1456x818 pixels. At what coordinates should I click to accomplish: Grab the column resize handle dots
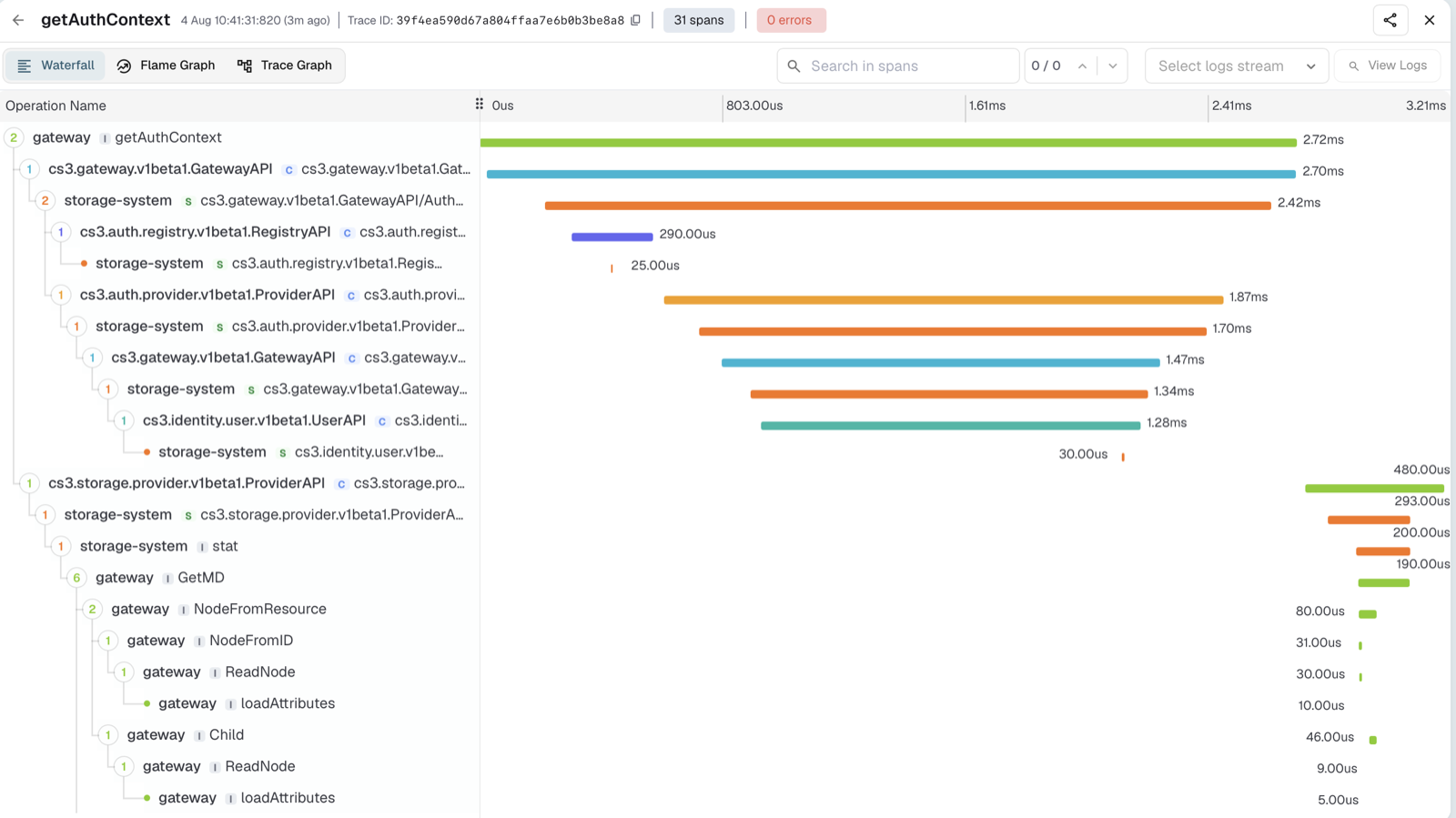(480, 105)
